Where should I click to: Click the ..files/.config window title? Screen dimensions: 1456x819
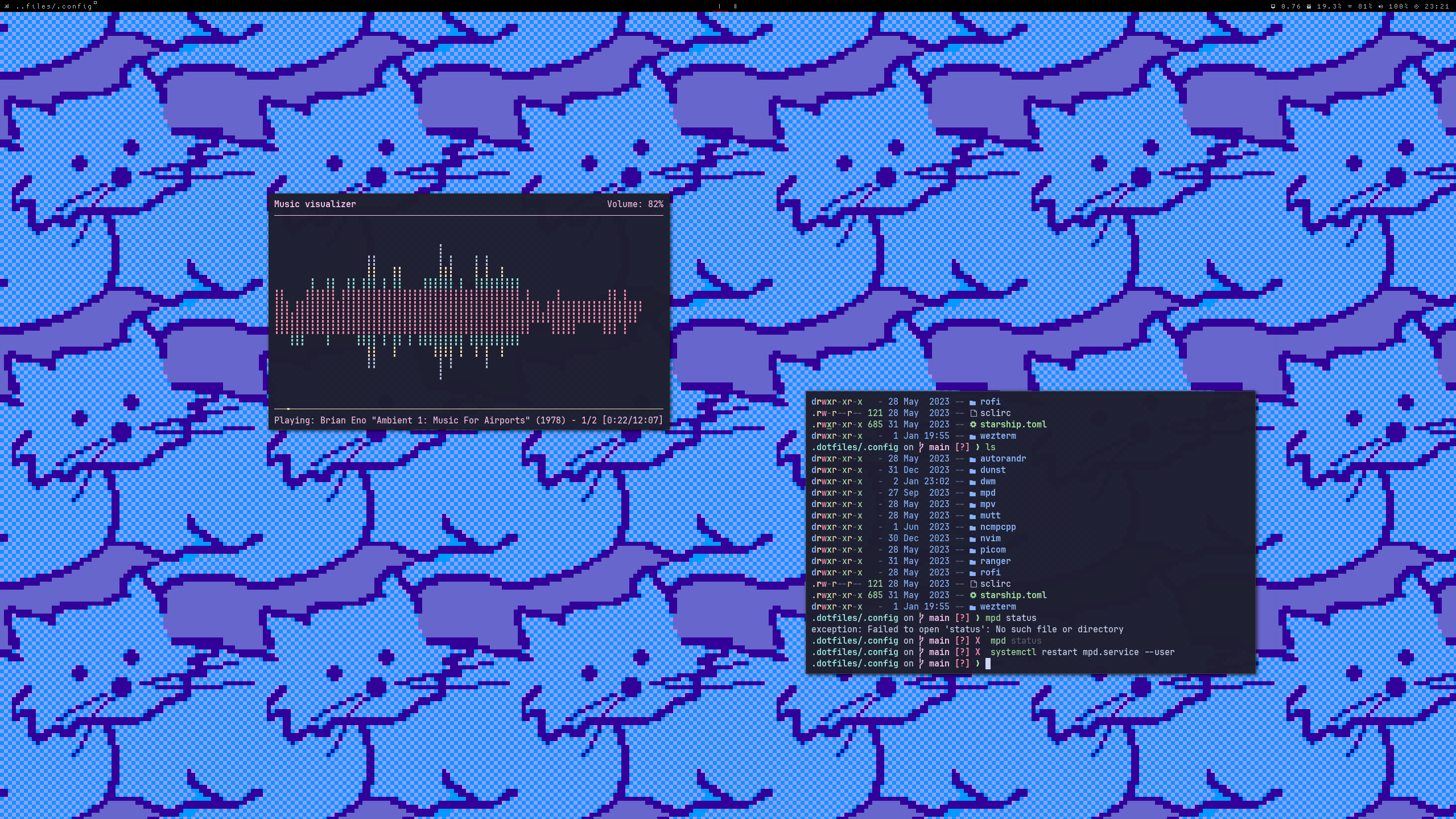(x=54, y=6)
